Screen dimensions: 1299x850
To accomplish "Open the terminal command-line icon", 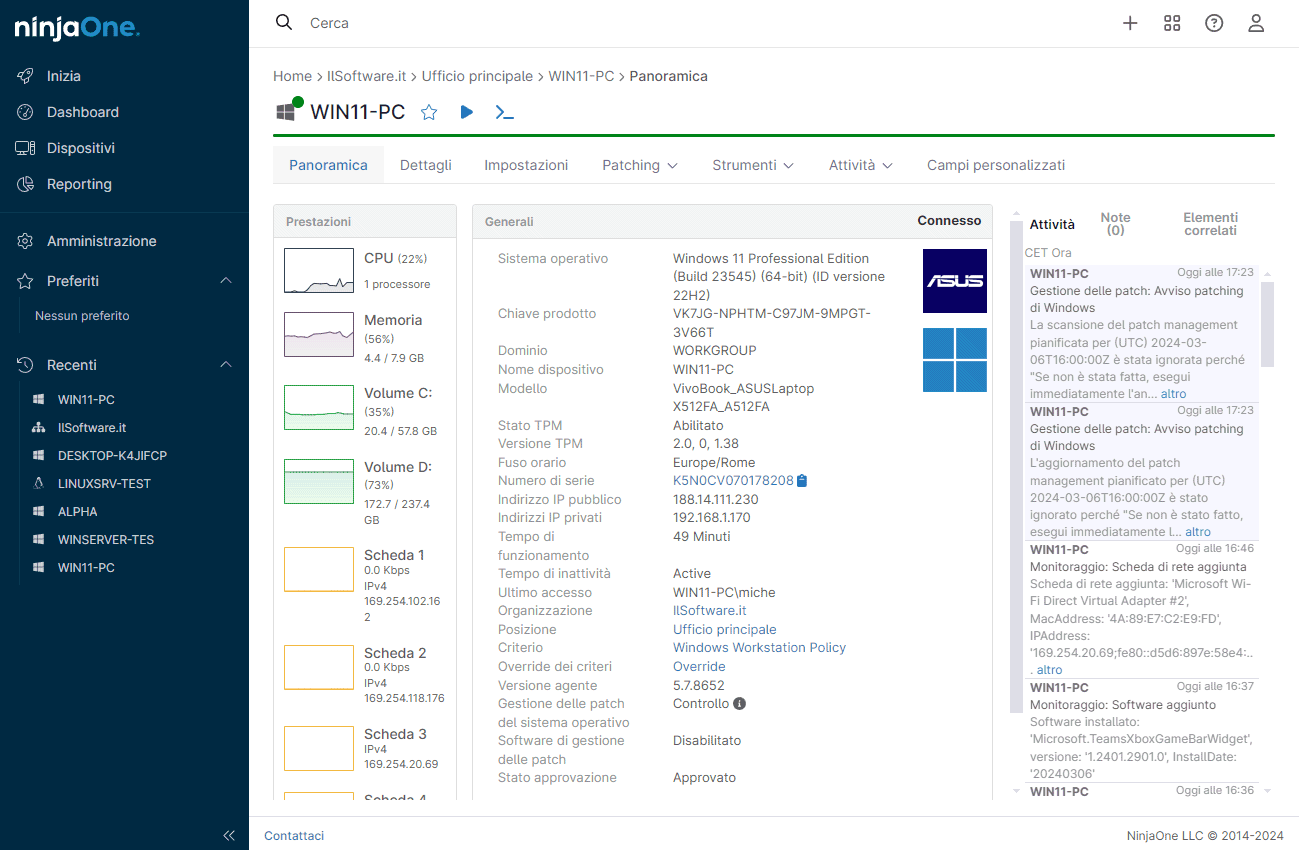I will coord(505,112).
